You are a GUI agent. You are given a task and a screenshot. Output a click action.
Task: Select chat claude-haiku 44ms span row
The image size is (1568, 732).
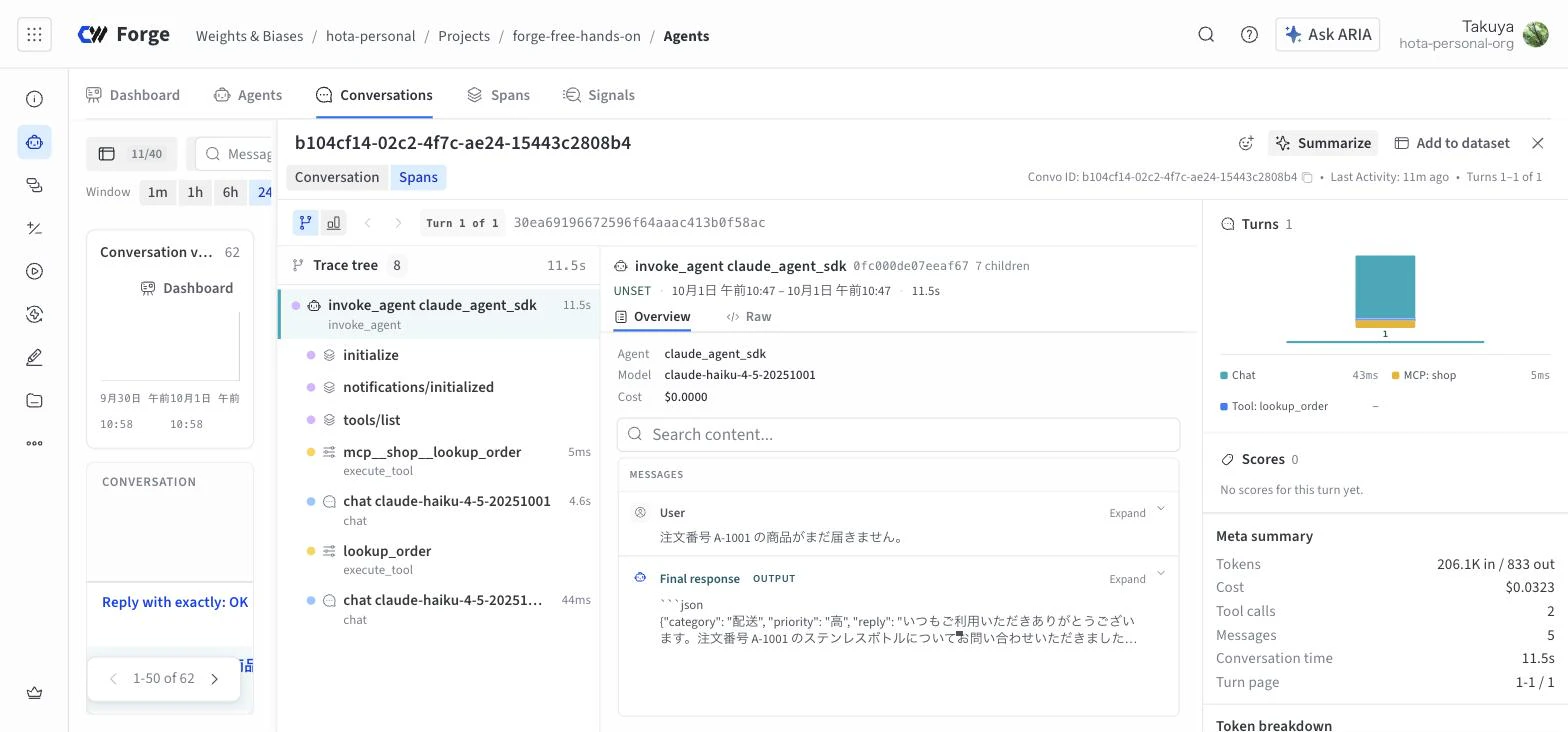(x=439, y=609)
